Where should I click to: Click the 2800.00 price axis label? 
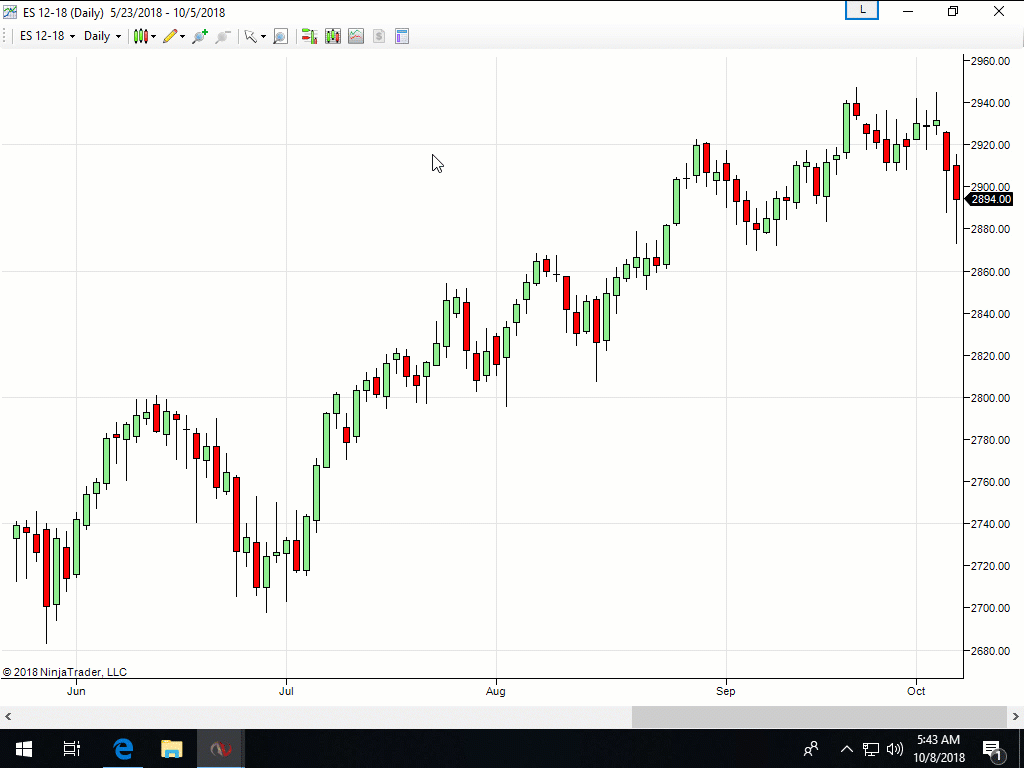point(990,398)
